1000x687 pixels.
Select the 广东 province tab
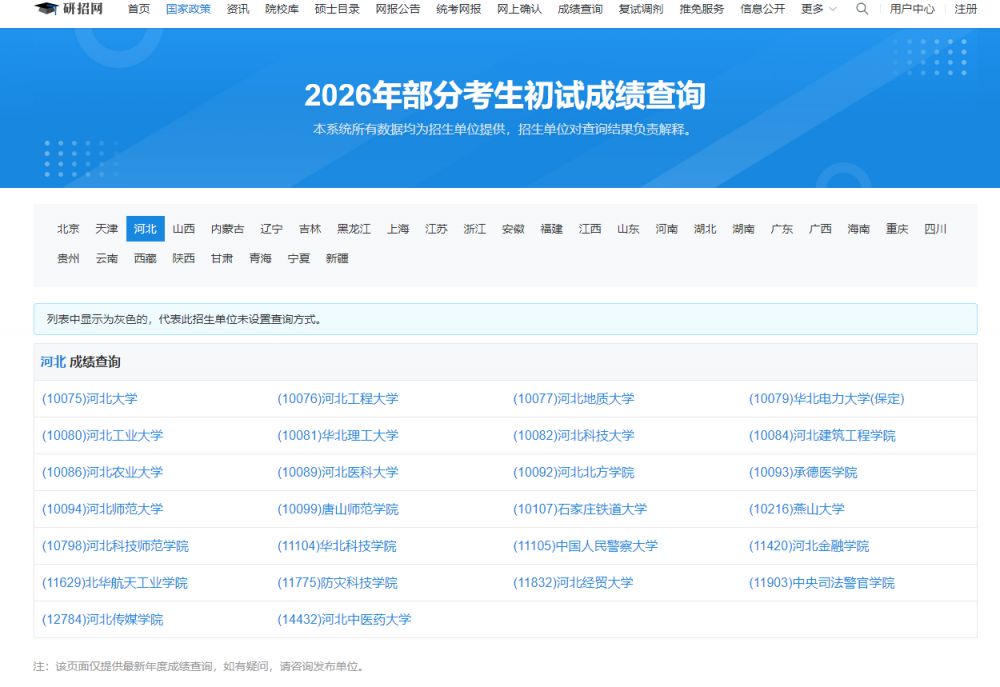coord(782,228)
